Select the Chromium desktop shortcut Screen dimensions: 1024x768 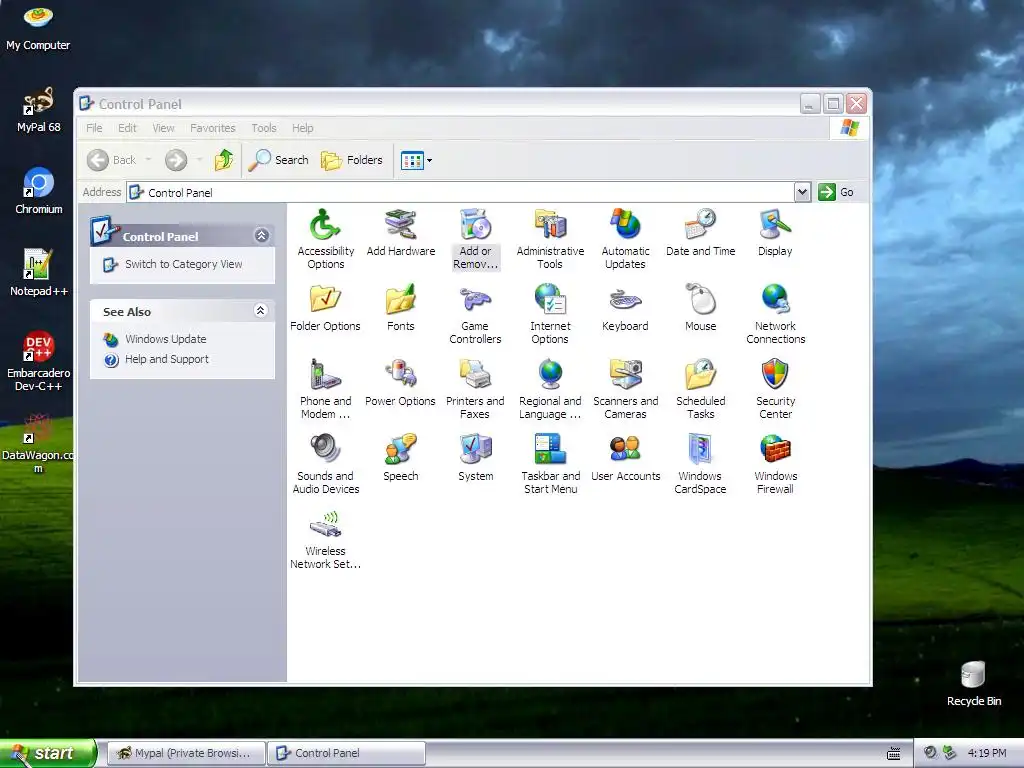(38, 191)
